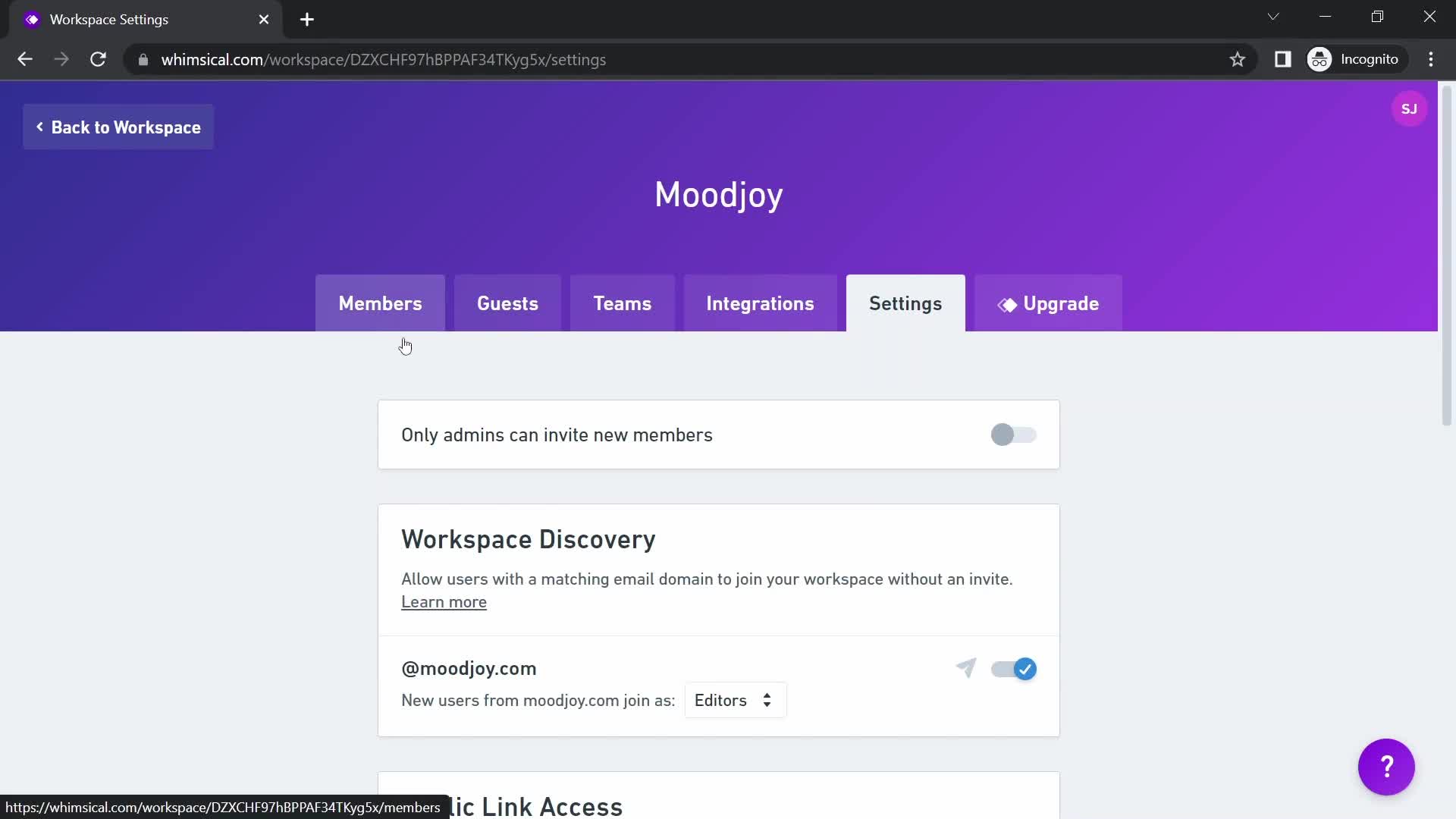The height and width of the screenshot is (819, 1456).
Task: Select the Workspace Settings browser tab
Action: tap(144, 20)
